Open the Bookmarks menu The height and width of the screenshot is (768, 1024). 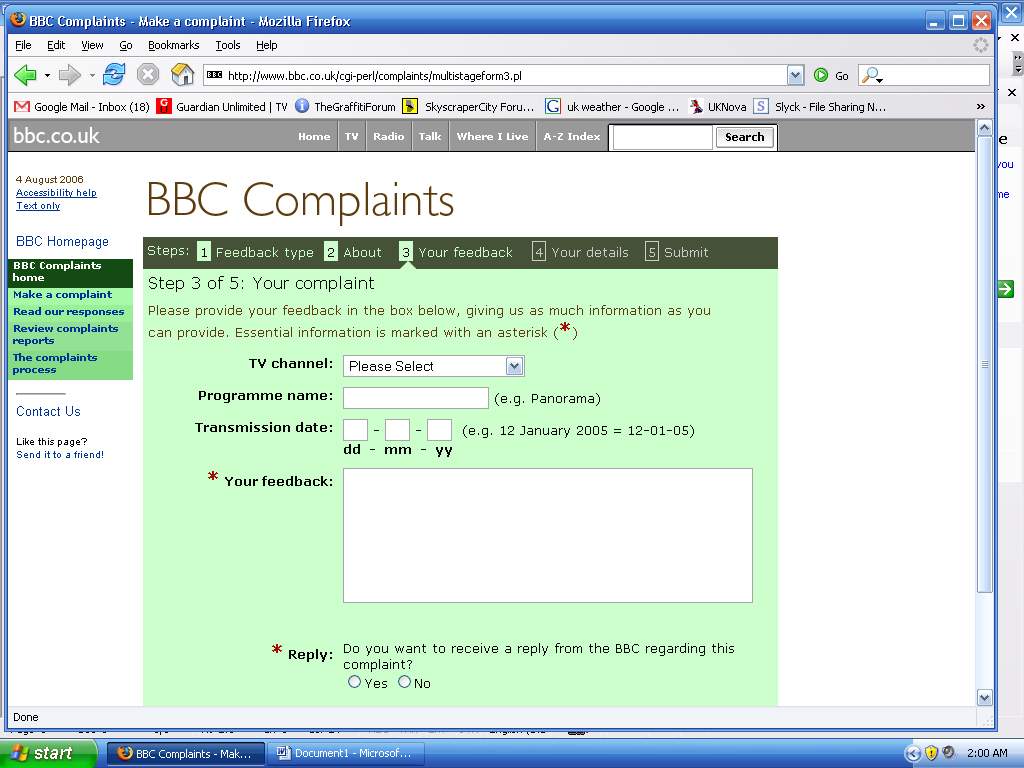[x=173, y=45]
